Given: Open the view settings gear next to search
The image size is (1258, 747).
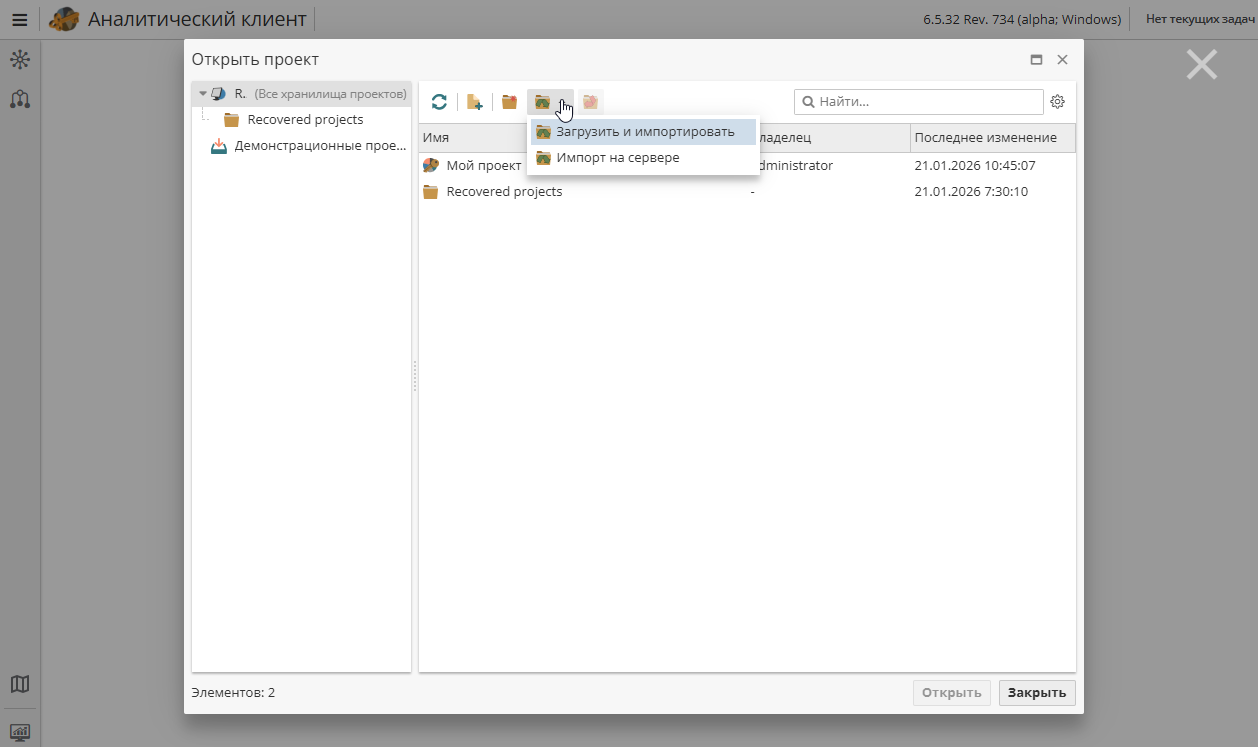Looking at the screenshot, I should pos(1057,101).
